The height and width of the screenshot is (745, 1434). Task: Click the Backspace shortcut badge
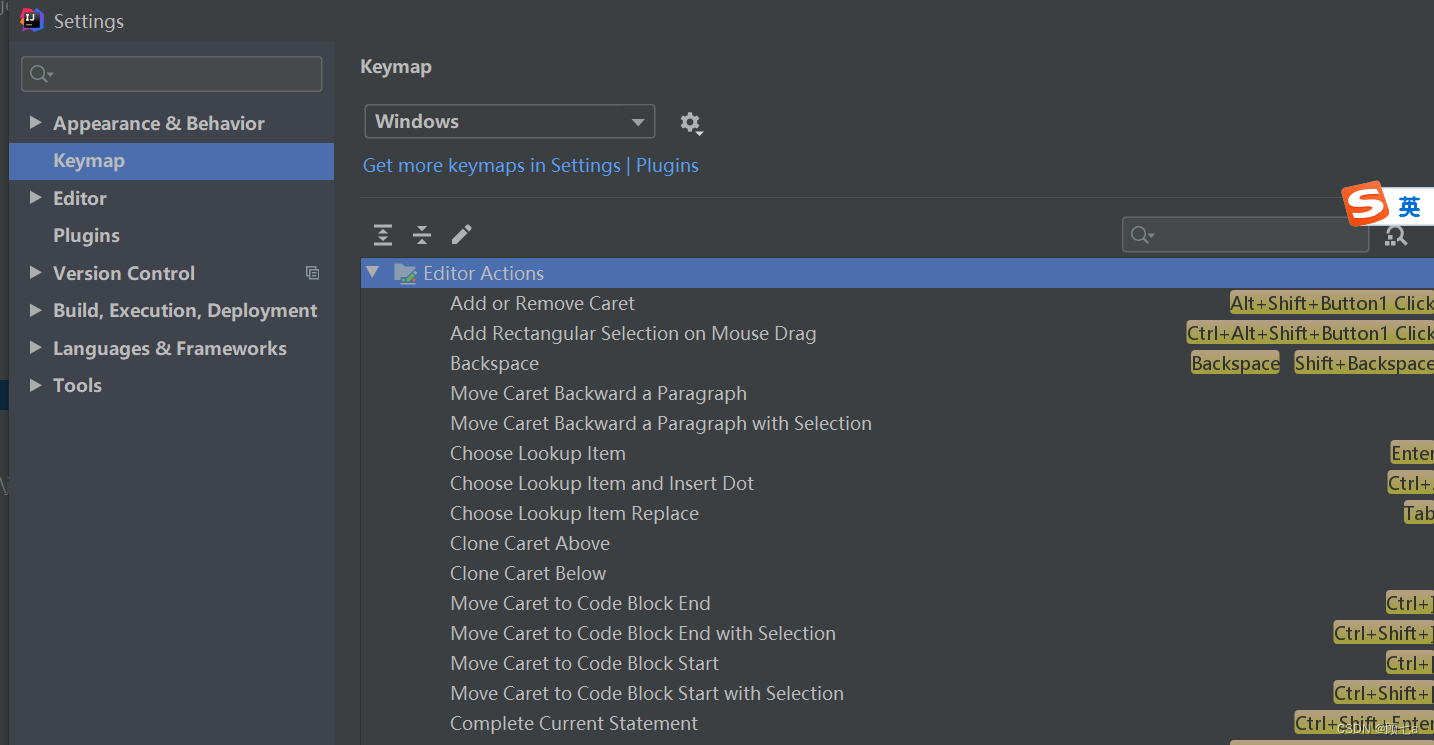[1235, 363]
